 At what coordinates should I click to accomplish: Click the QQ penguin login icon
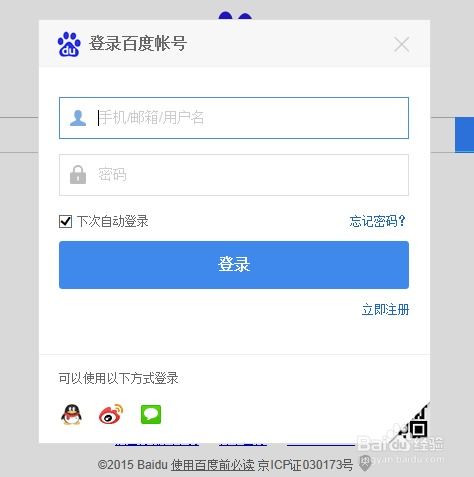click(71, 414)
